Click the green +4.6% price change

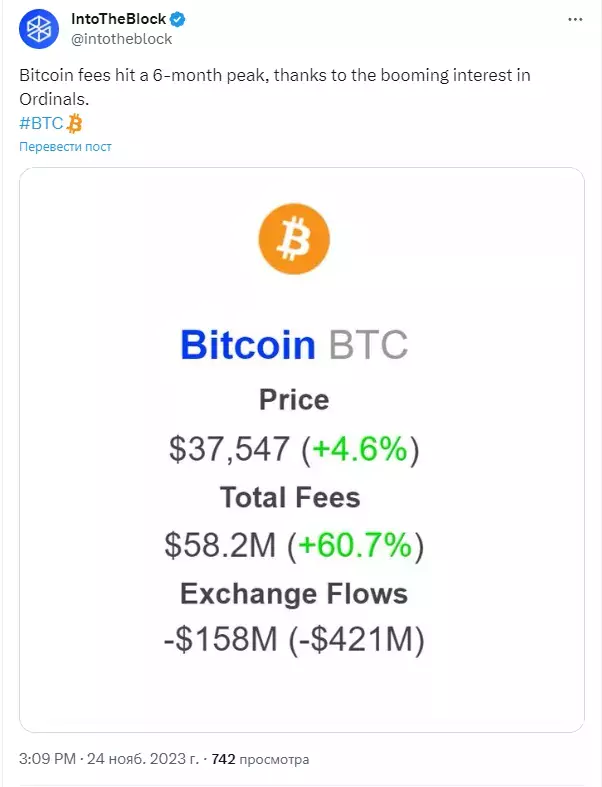click(x=359, y=449)
